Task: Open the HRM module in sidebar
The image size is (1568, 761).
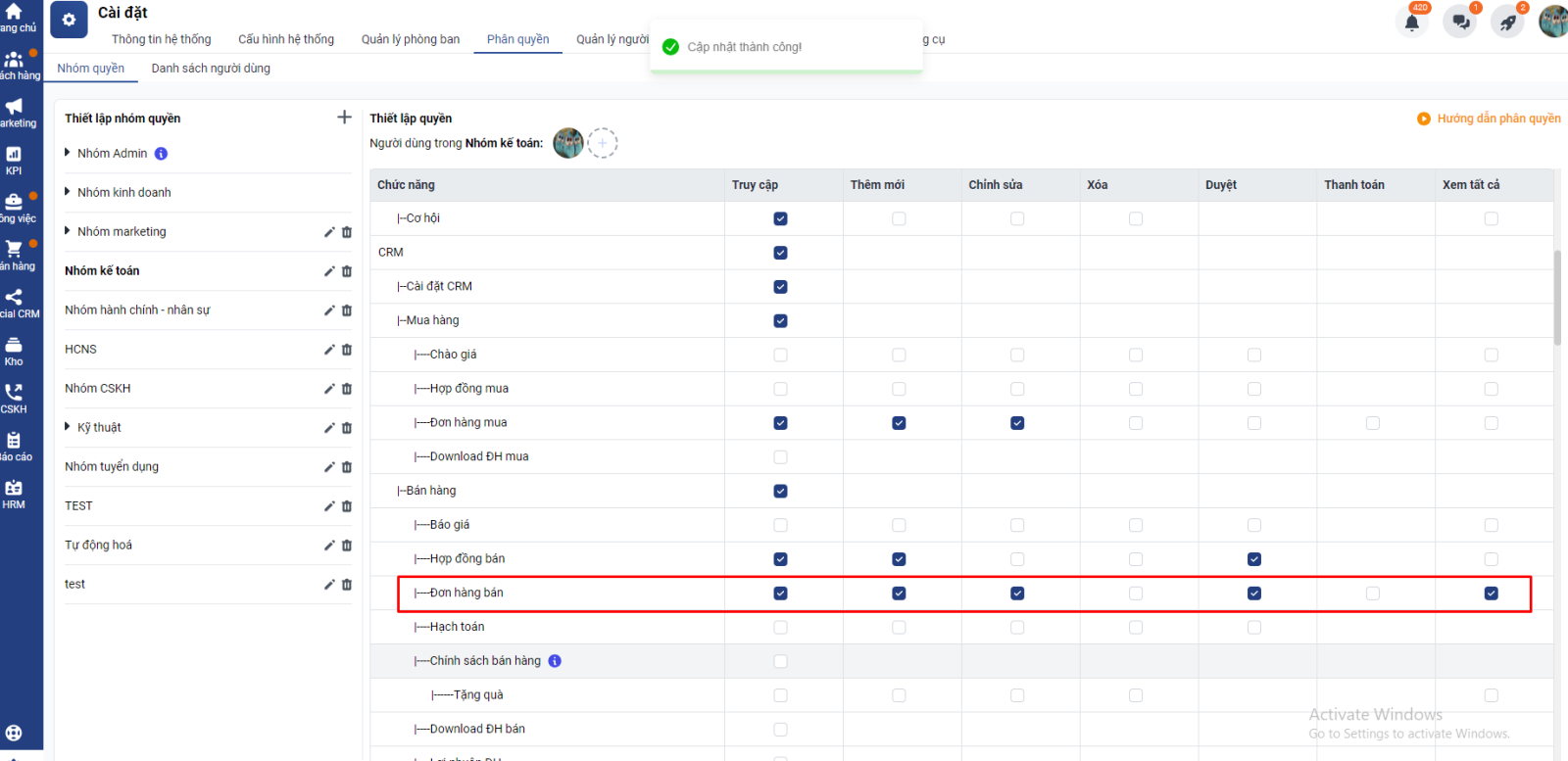Action: coord(14,494)
